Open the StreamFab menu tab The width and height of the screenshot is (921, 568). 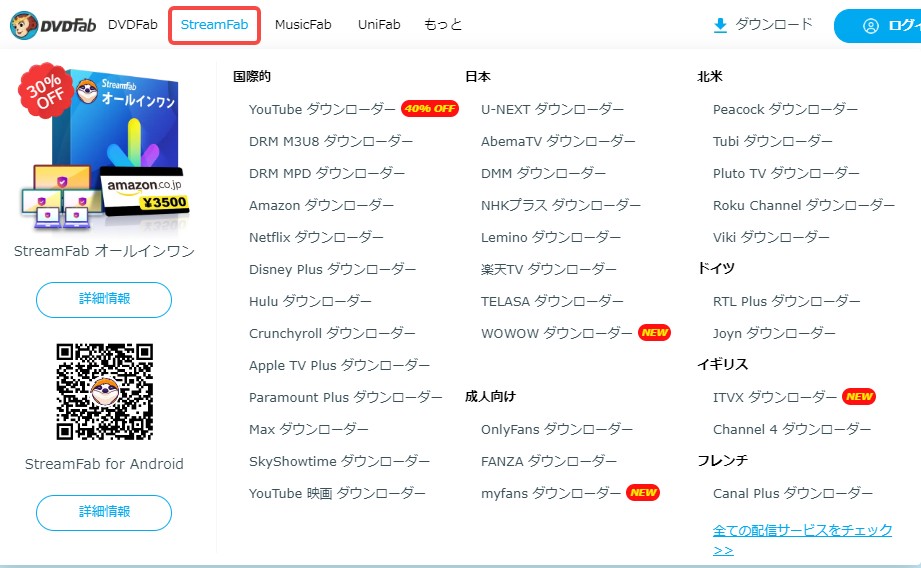[x=214, y=25]
